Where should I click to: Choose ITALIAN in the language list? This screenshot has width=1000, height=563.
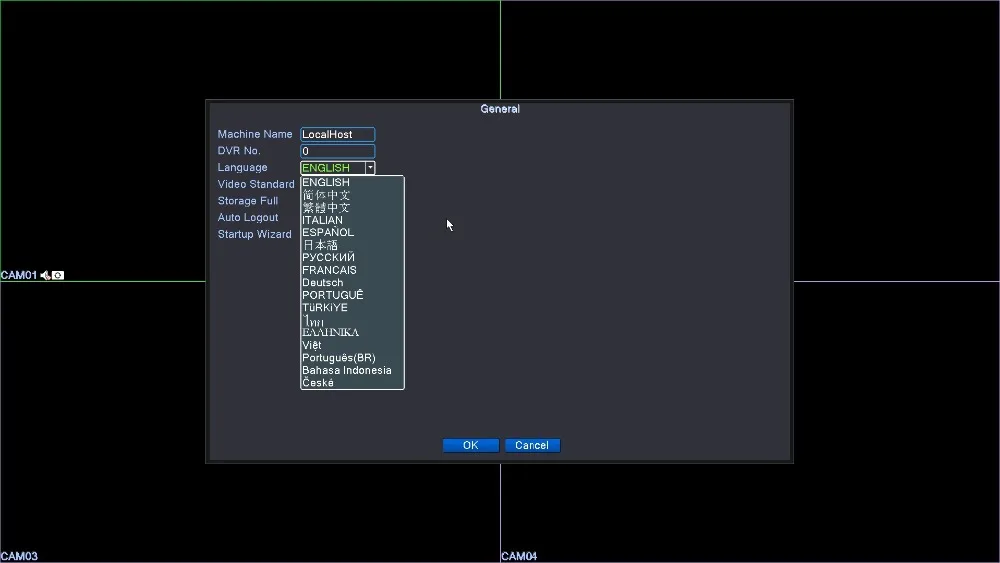(x=323, y=220)
